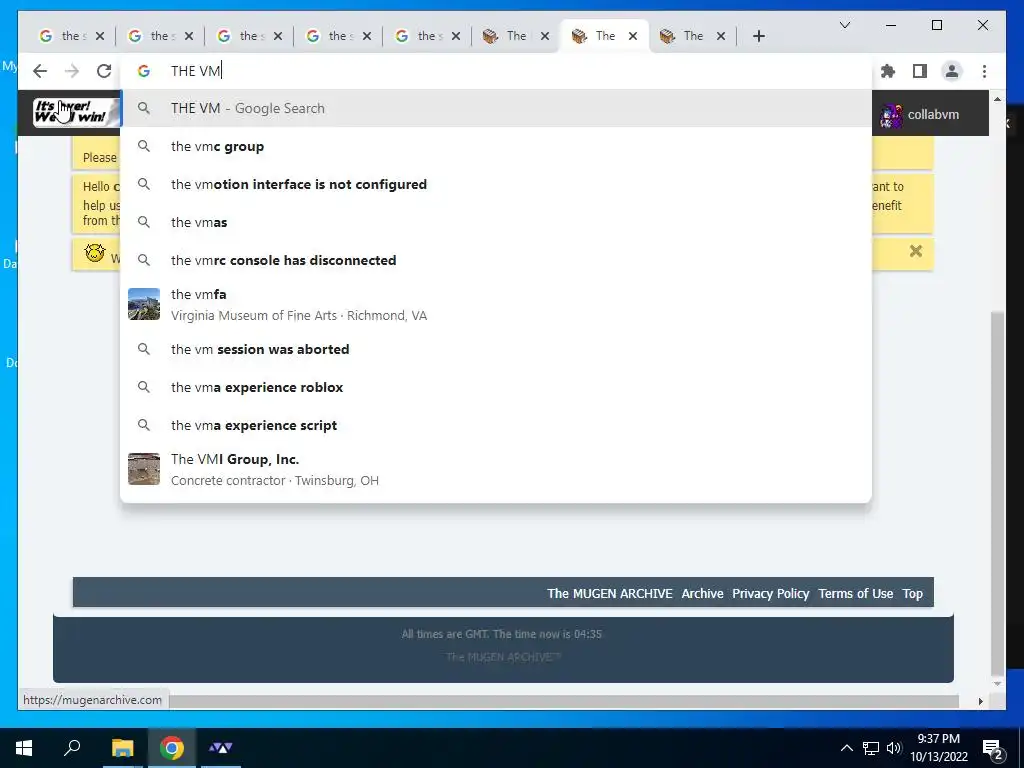1024x768 pixels.
Task: Open File Explorer from the taskbar
Action: pos(122,748)
